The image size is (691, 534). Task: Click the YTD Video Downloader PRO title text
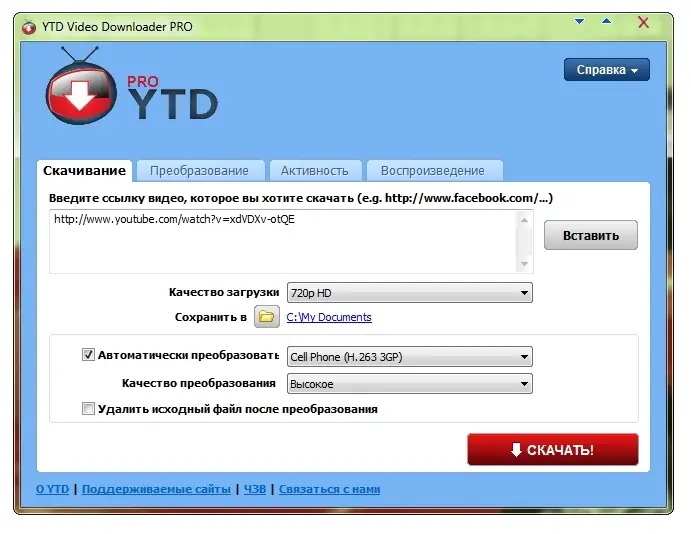coord(117,27)
